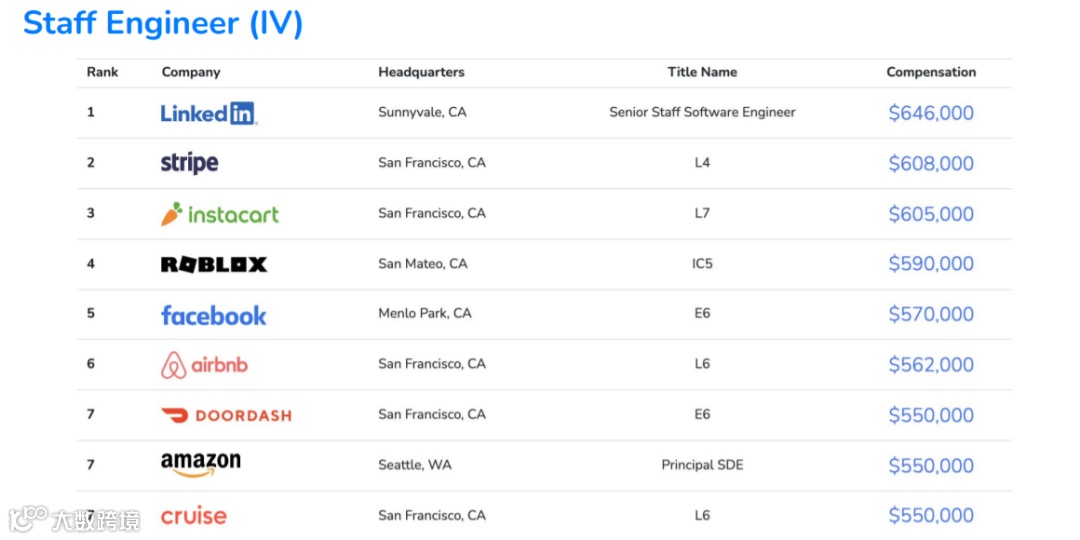
Task: Click the Airbnb logo
Action: pos(204,365)
